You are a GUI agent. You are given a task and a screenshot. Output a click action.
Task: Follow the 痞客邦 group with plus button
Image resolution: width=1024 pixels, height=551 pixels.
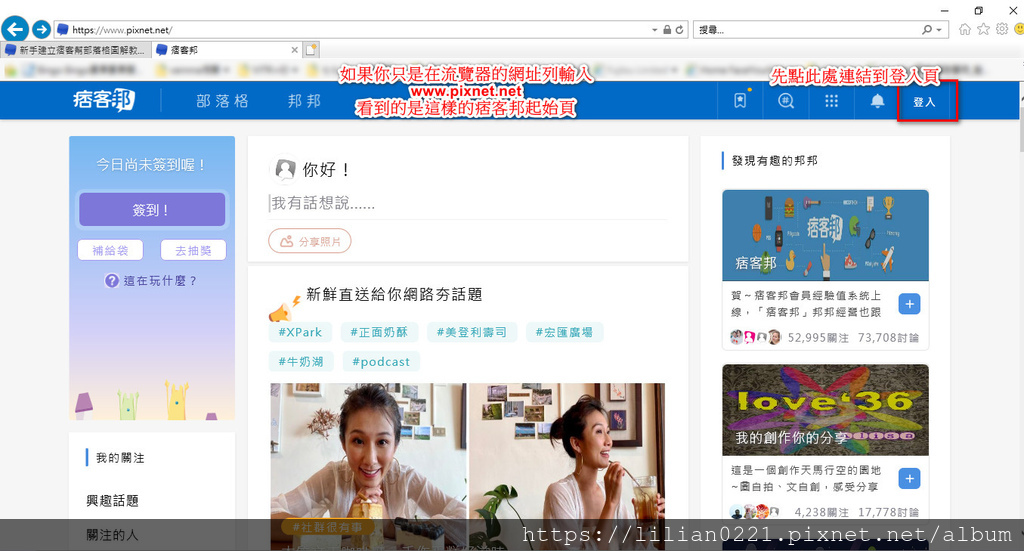(x=909, y=304)
